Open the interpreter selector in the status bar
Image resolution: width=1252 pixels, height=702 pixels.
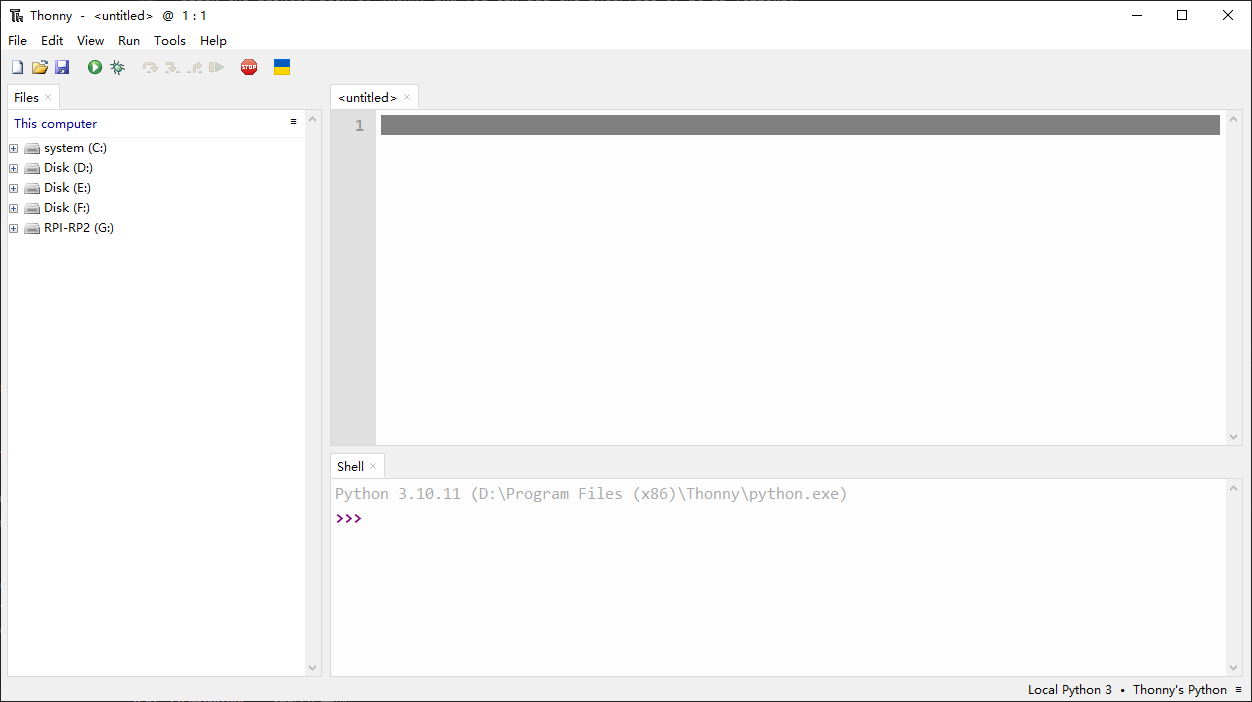point(1134,690)
